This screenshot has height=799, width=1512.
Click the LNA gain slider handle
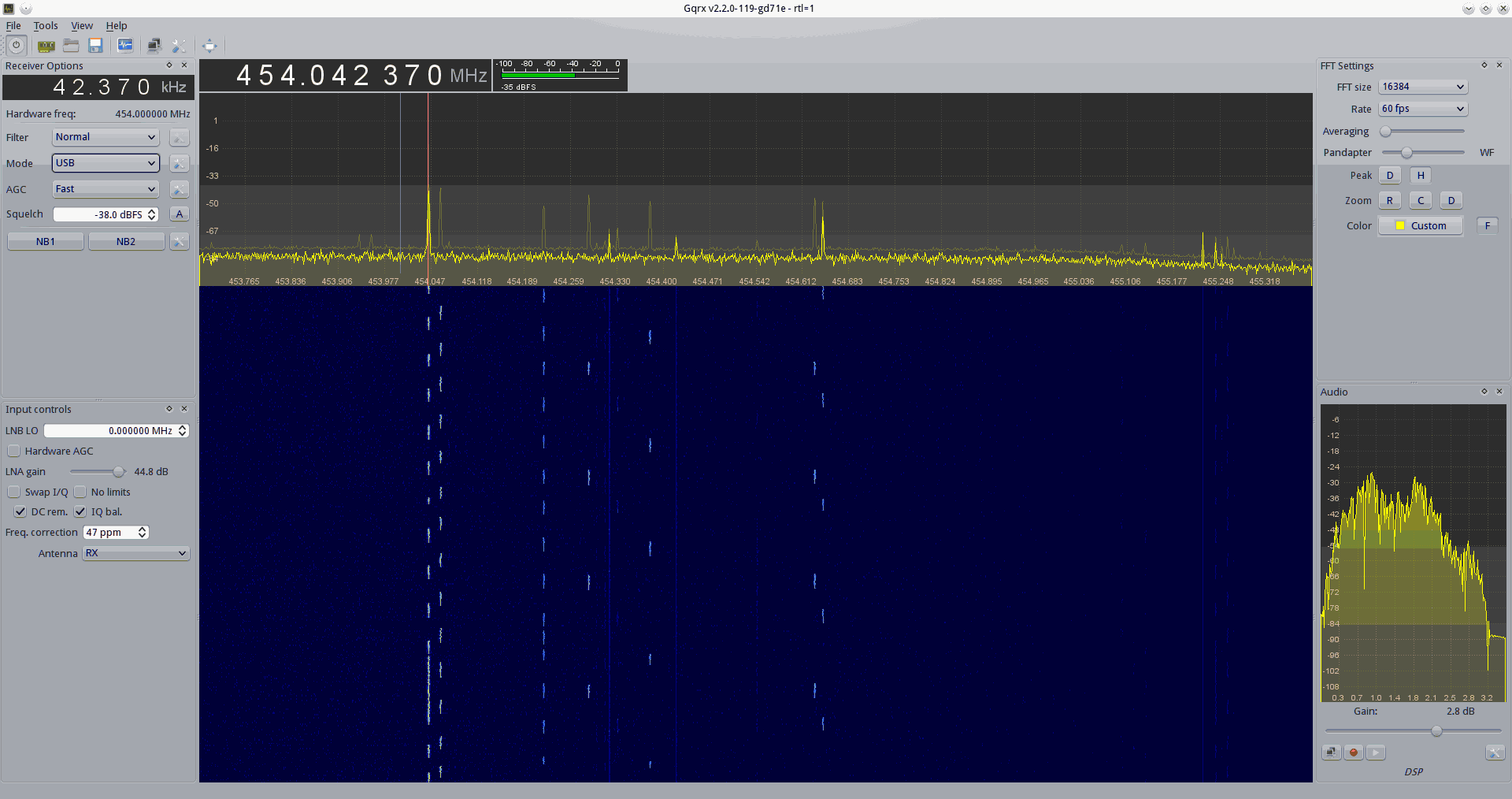118,472
